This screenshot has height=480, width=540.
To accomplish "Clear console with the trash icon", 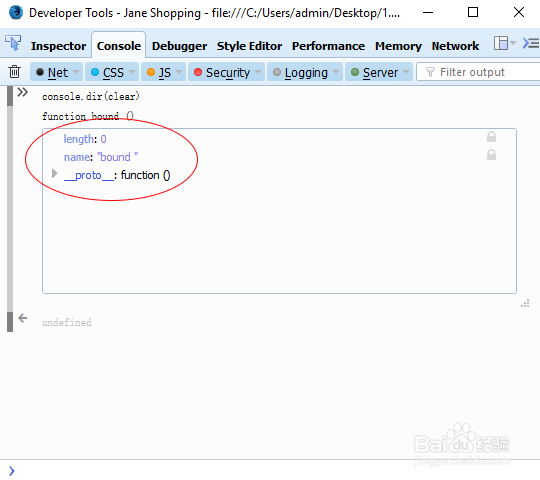I will [x=14, y=72].
